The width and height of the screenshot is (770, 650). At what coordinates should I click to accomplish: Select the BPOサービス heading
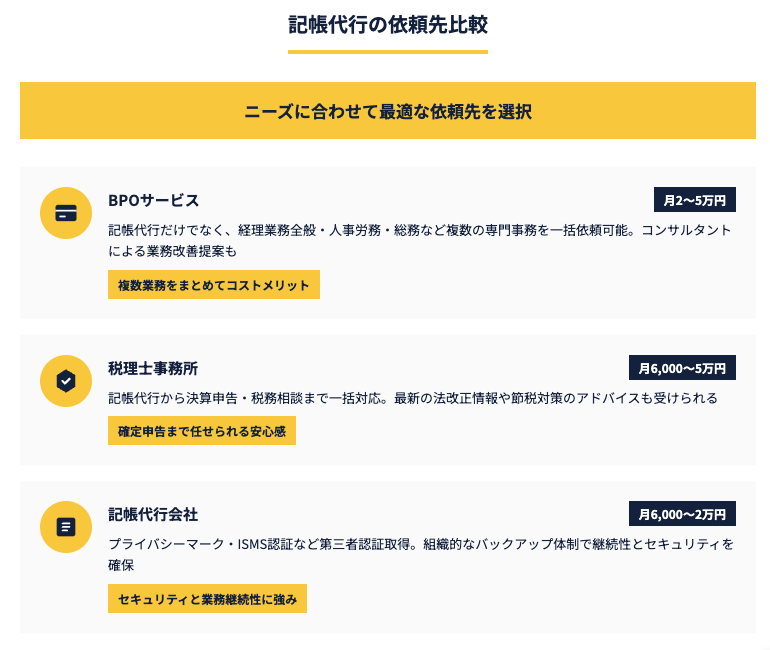coord(153,200)
